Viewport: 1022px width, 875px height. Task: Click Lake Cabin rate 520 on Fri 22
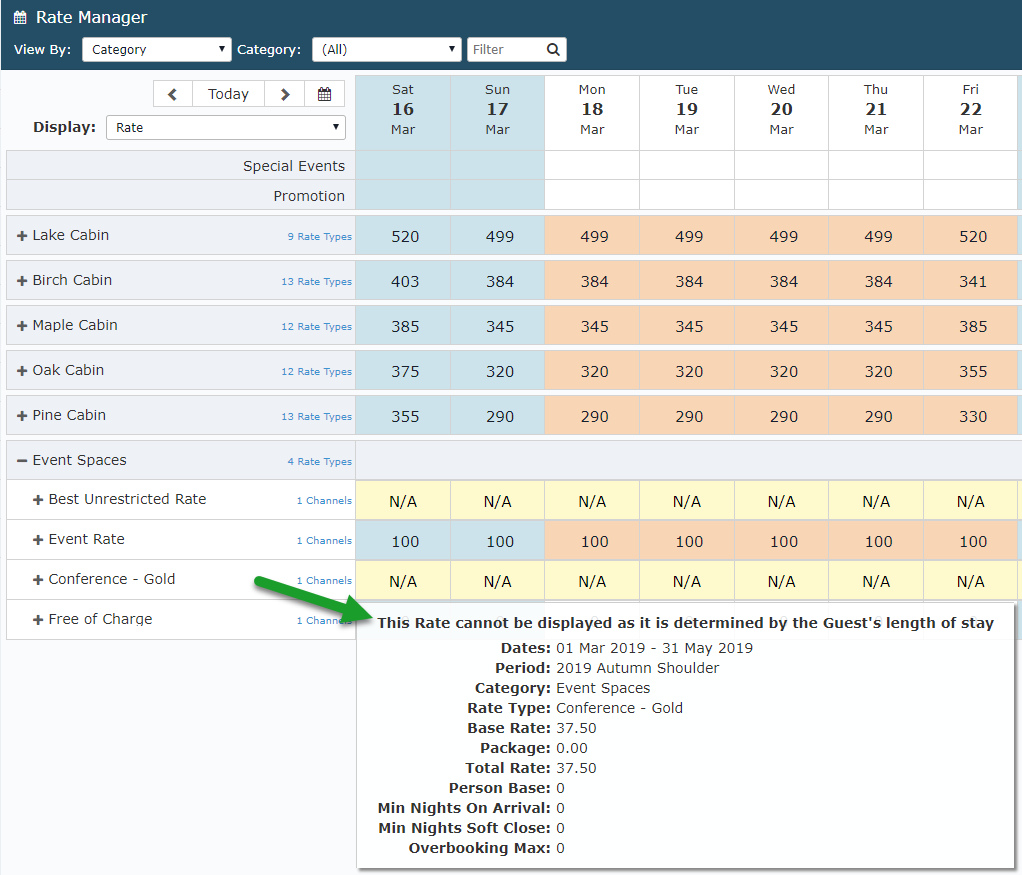(970, 236)
